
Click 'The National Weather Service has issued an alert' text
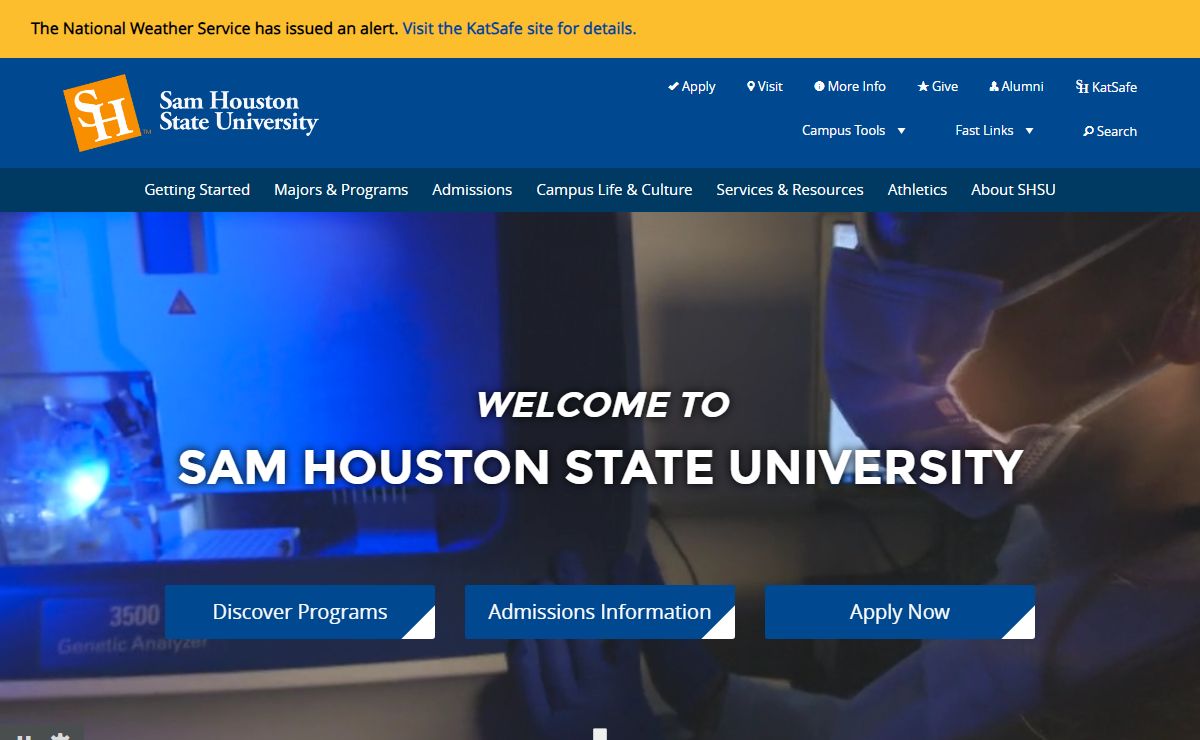215,28
